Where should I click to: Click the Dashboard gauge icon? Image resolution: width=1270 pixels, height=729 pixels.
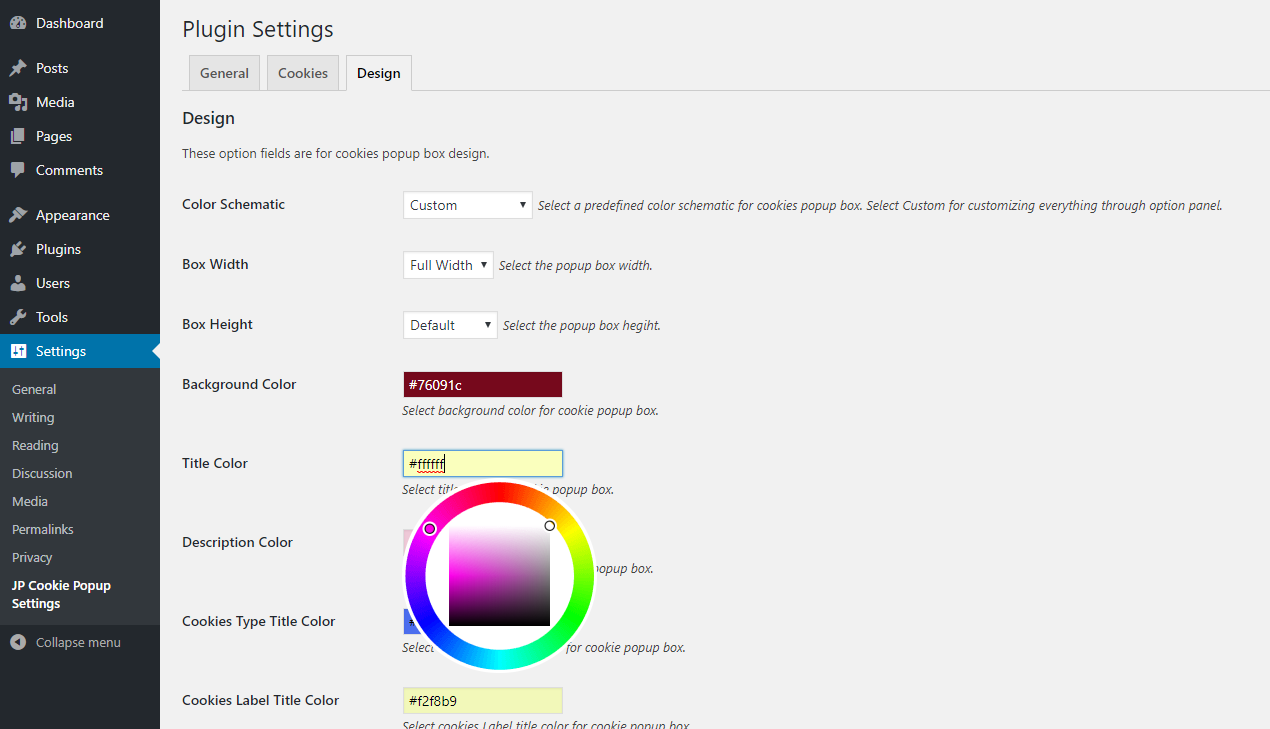coord(18,23)
